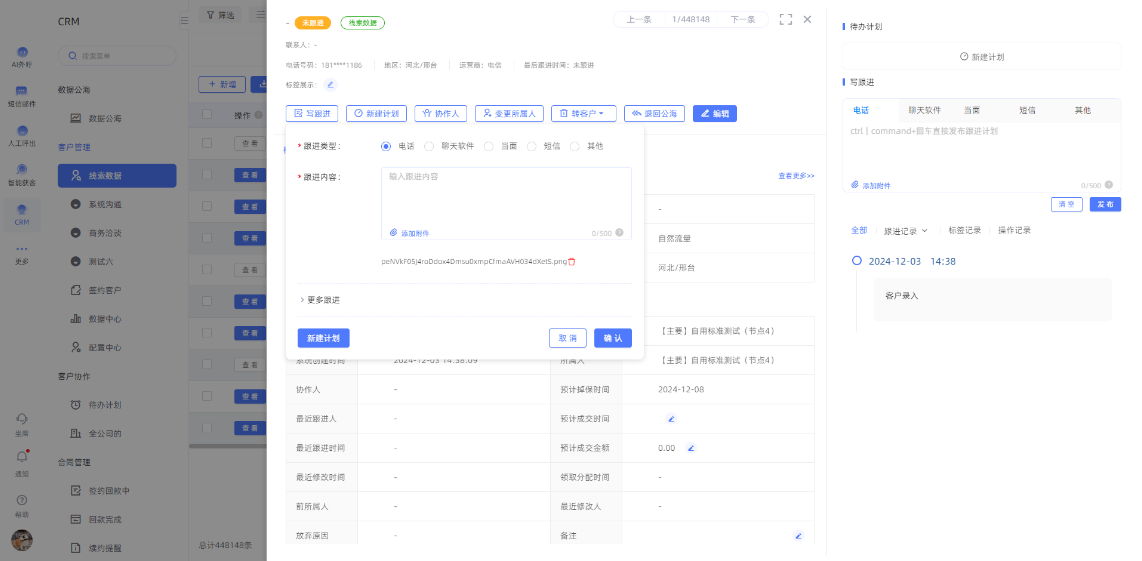Open the 转客户 dropdown button
This screenshot has height=561, width=1142.
click(583, 114)
